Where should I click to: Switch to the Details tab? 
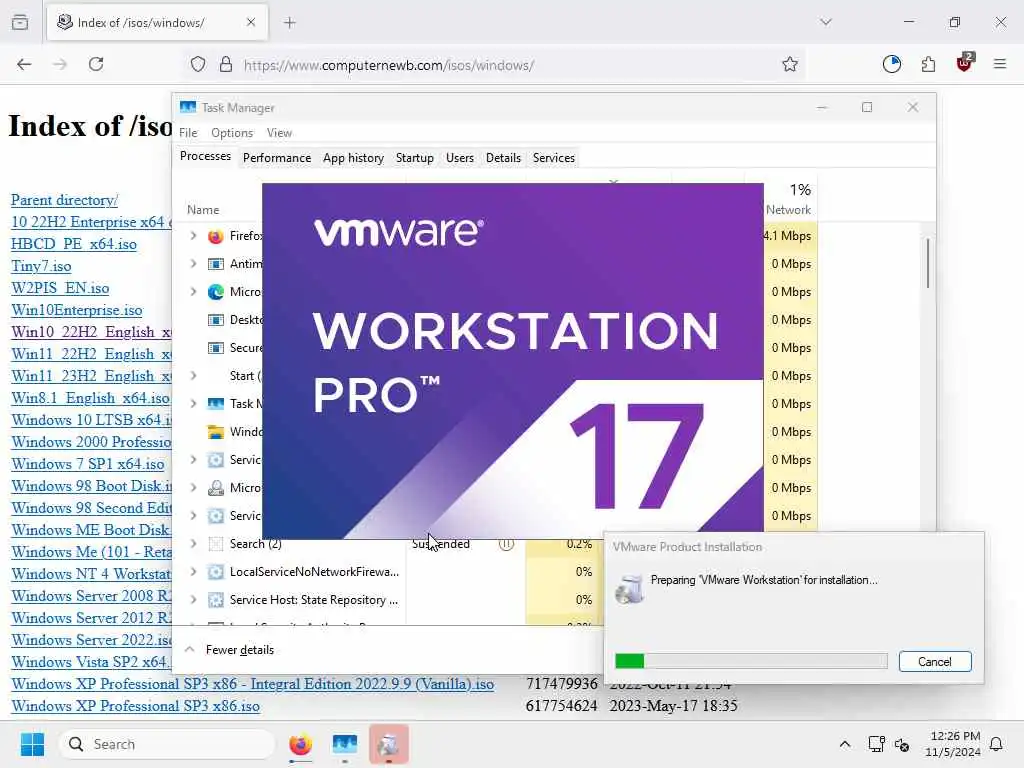504,158
